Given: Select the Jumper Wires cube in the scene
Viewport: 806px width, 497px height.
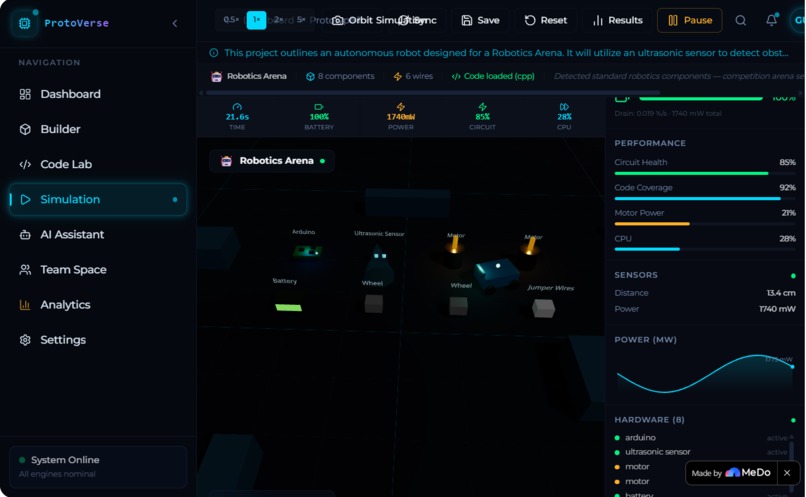Looking at the screenshot, I should click(x=543, y=308).
